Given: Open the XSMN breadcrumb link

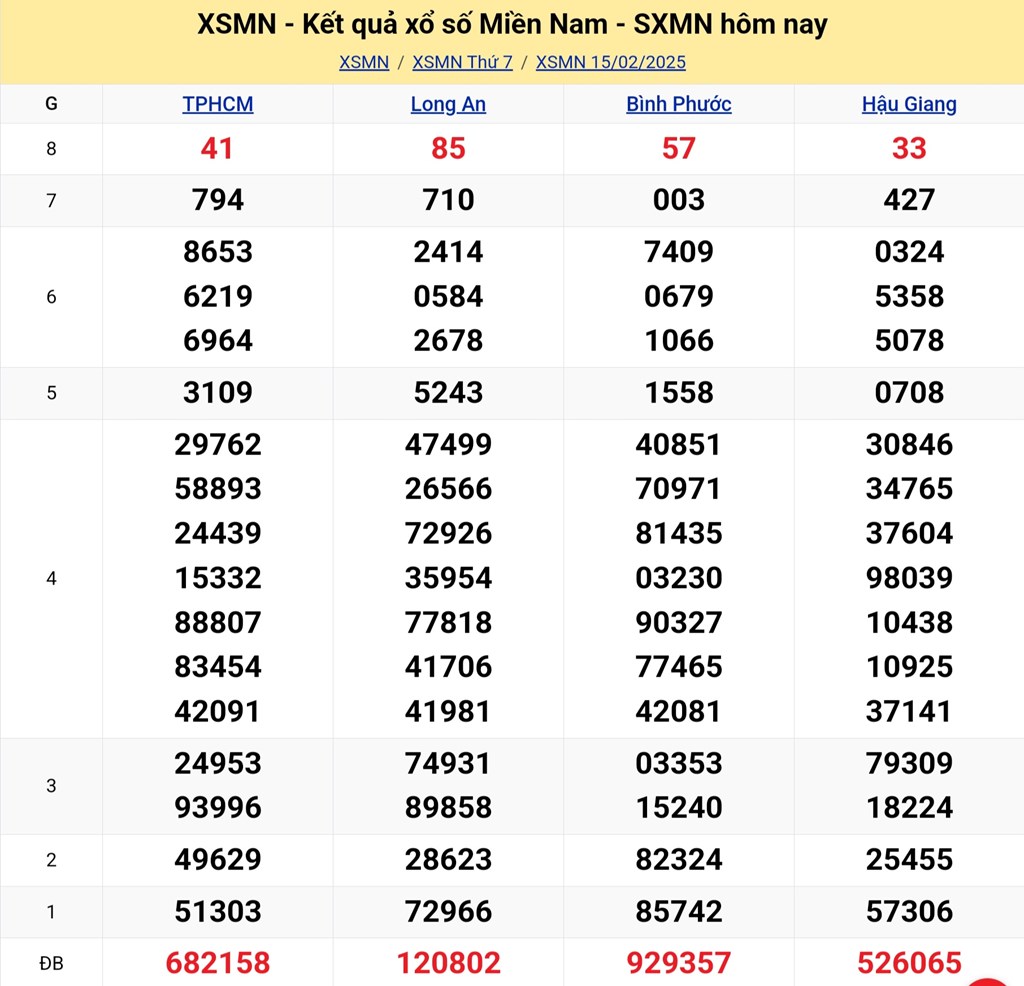Looking at the screenshot, I should pos(364,62).
